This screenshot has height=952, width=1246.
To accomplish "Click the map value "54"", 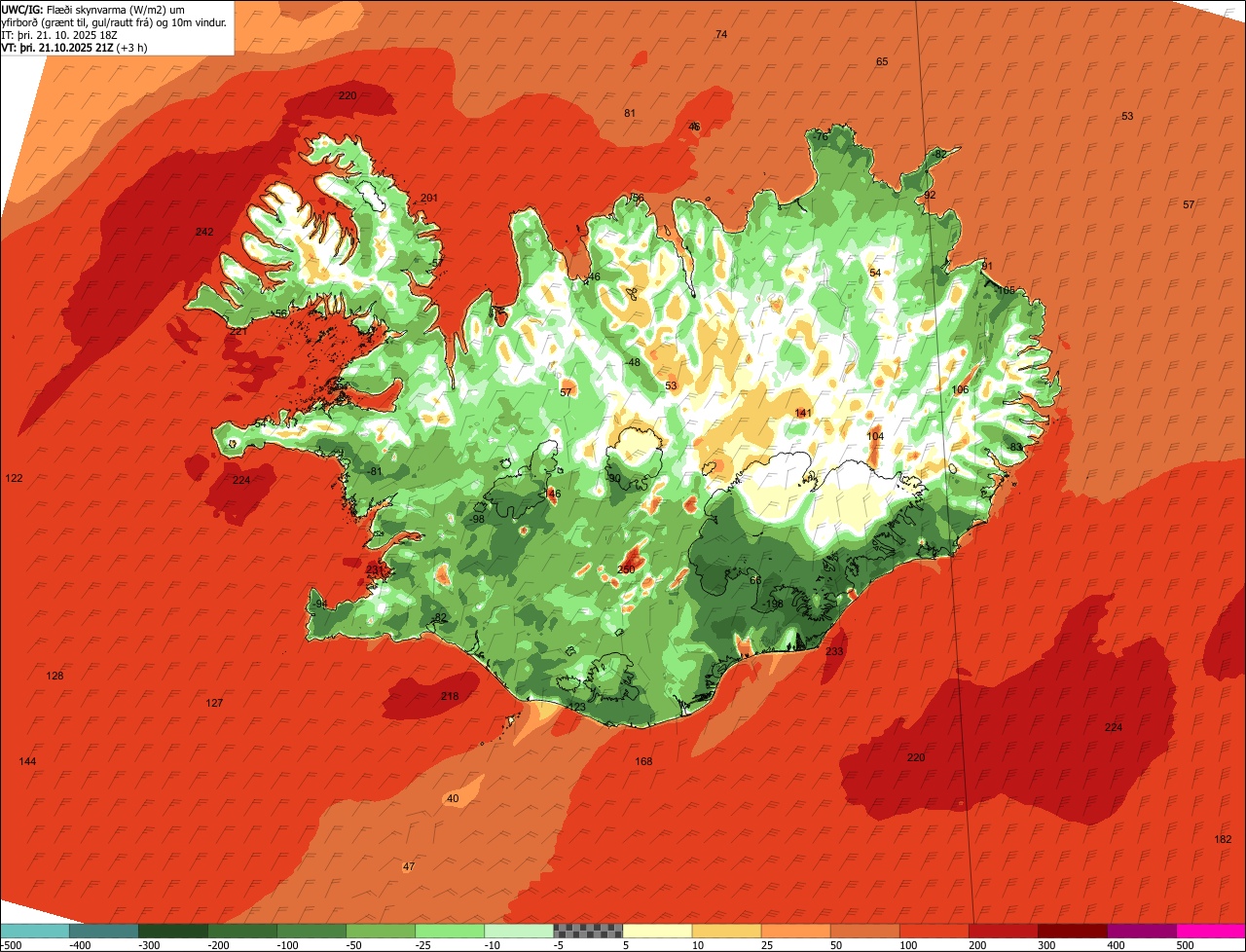I will (875, 273).
